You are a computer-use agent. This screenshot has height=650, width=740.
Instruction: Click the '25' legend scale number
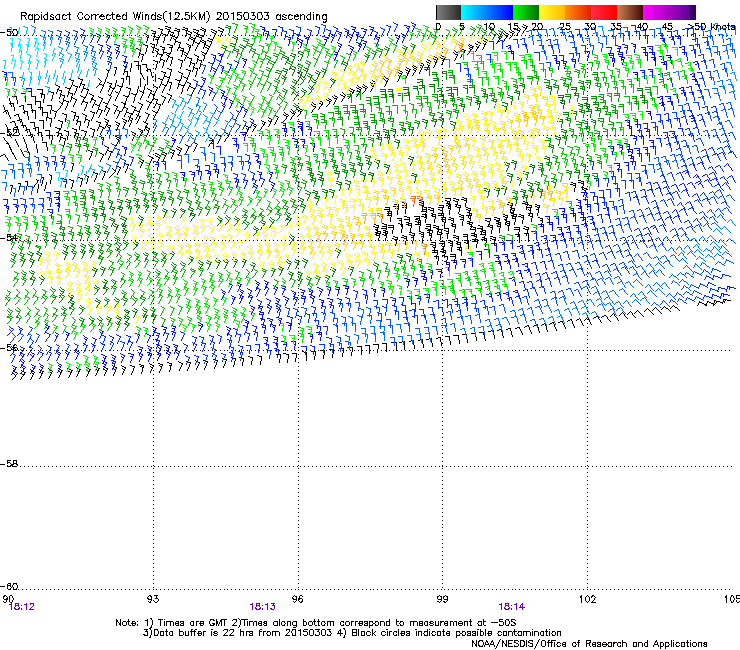565,27
